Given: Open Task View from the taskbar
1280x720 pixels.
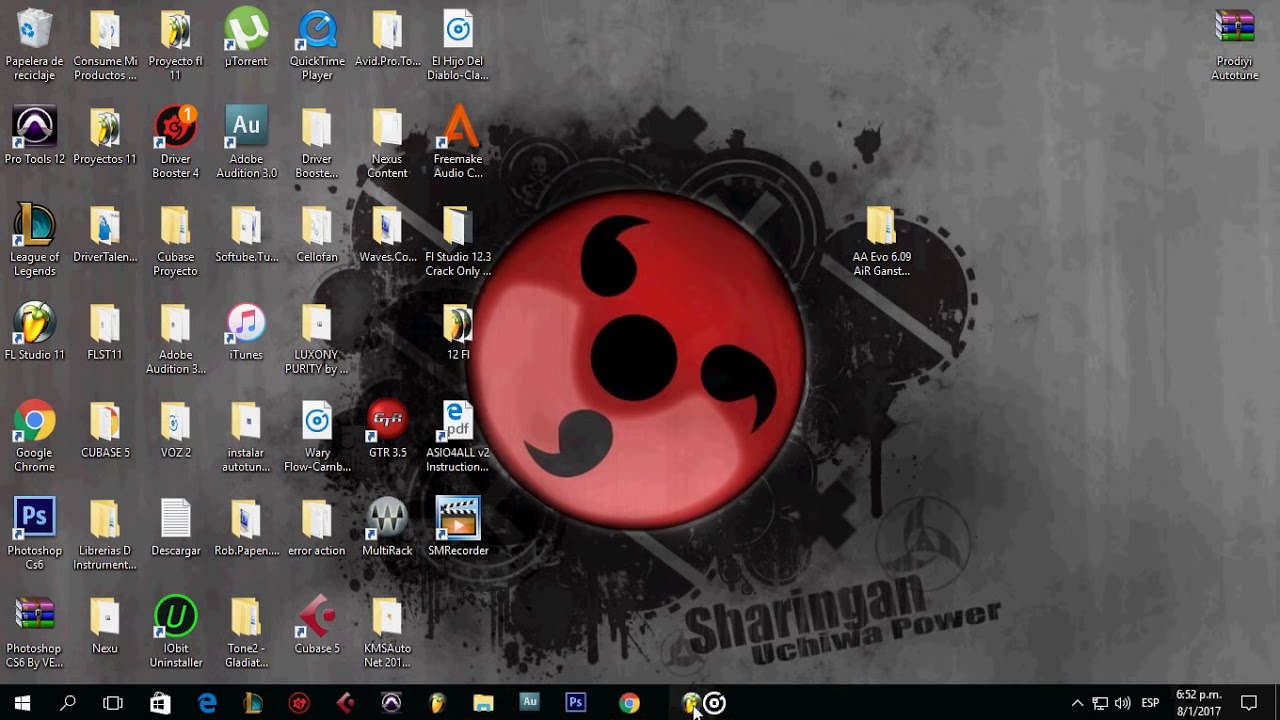Looking at the screenshot, I should pos(113,703).
